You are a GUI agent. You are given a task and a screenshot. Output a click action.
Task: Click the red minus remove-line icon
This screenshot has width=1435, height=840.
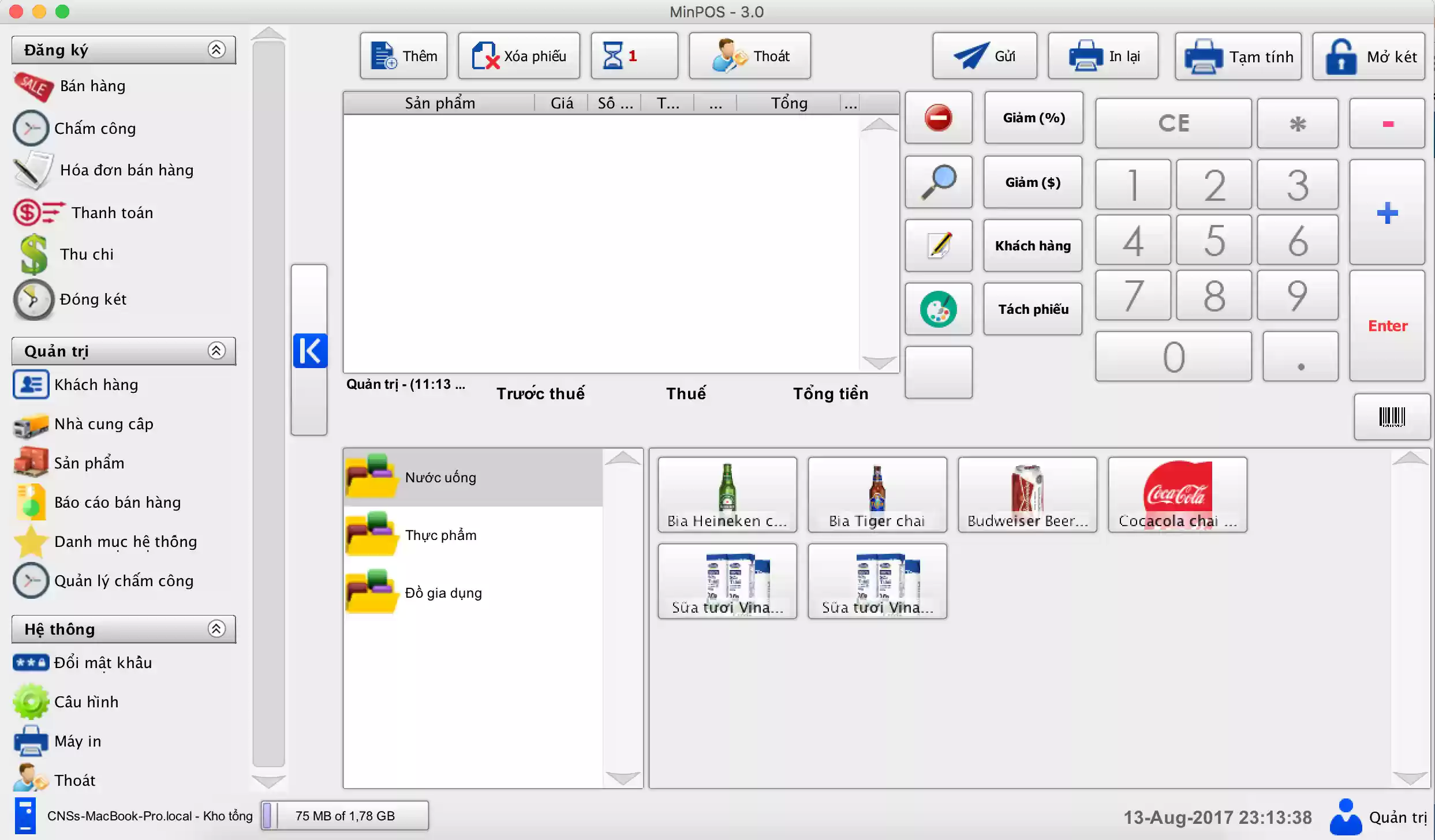938,118
